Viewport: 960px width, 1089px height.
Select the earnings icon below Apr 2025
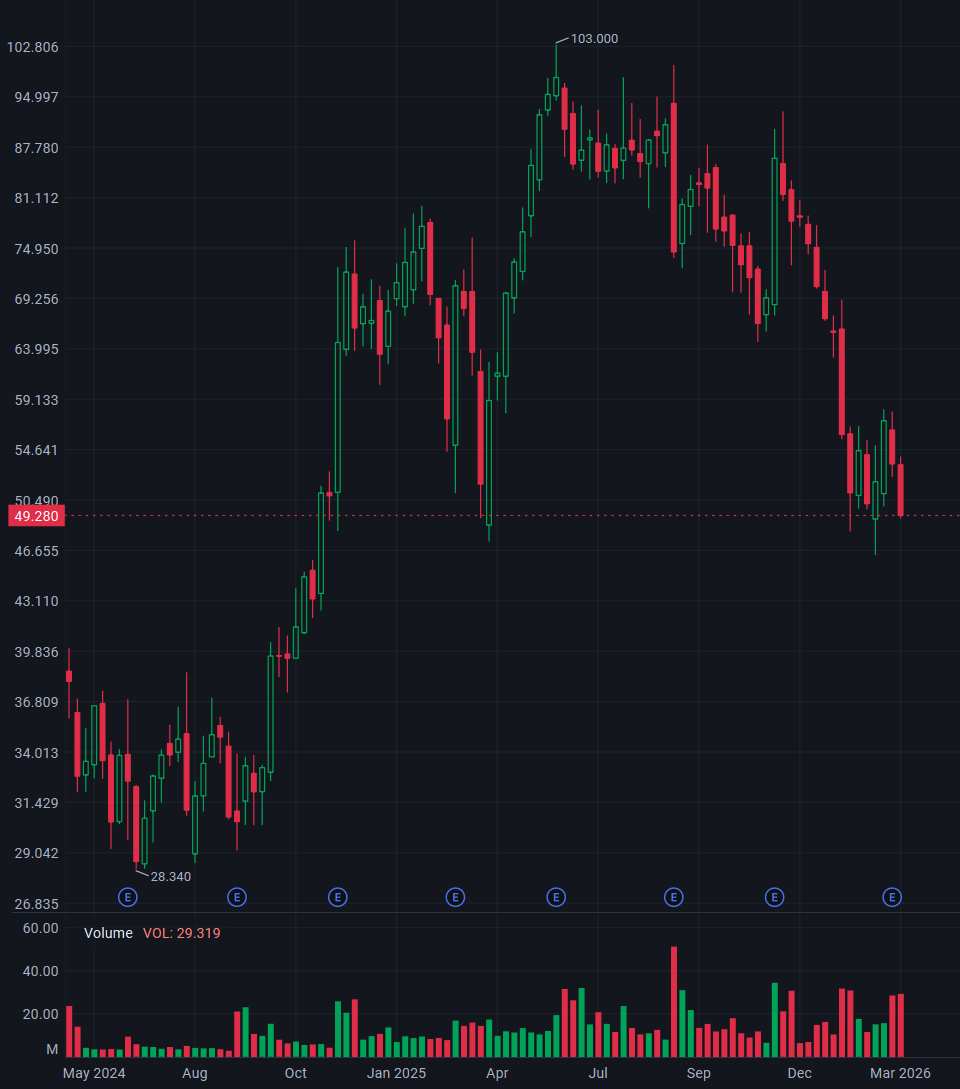click(x=555, y=897)
